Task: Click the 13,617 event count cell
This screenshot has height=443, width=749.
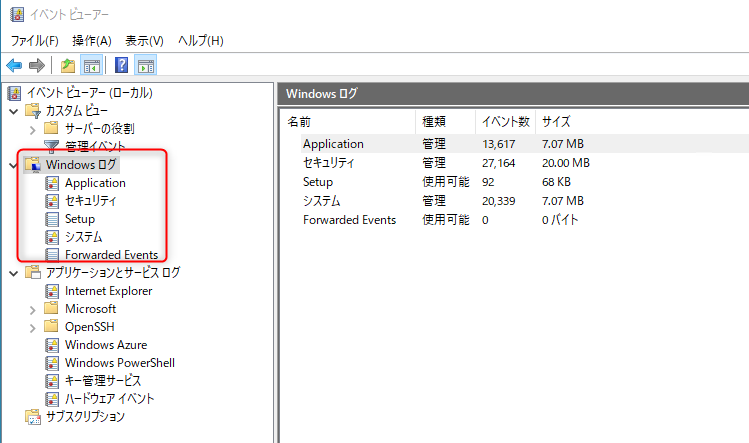Action: coord(499,144)
